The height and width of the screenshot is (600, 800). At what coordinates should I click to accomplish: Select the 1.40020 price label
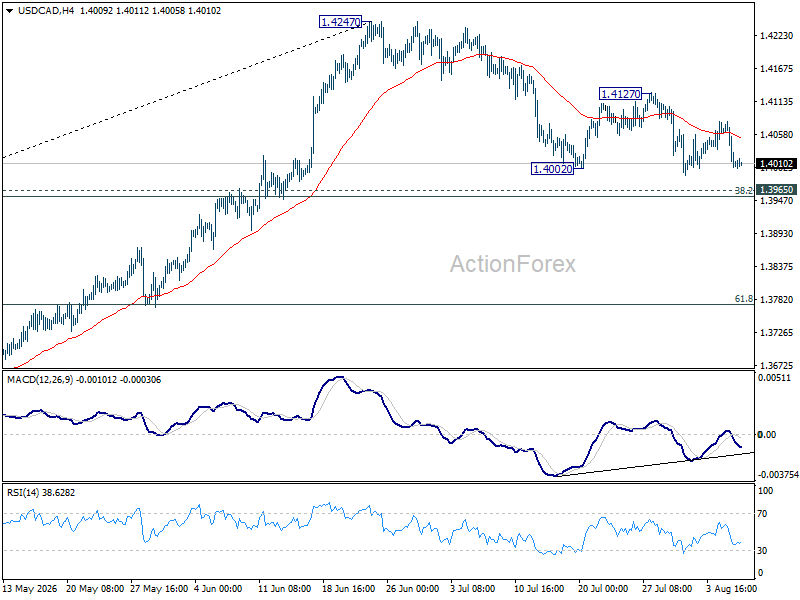(553, 168)
